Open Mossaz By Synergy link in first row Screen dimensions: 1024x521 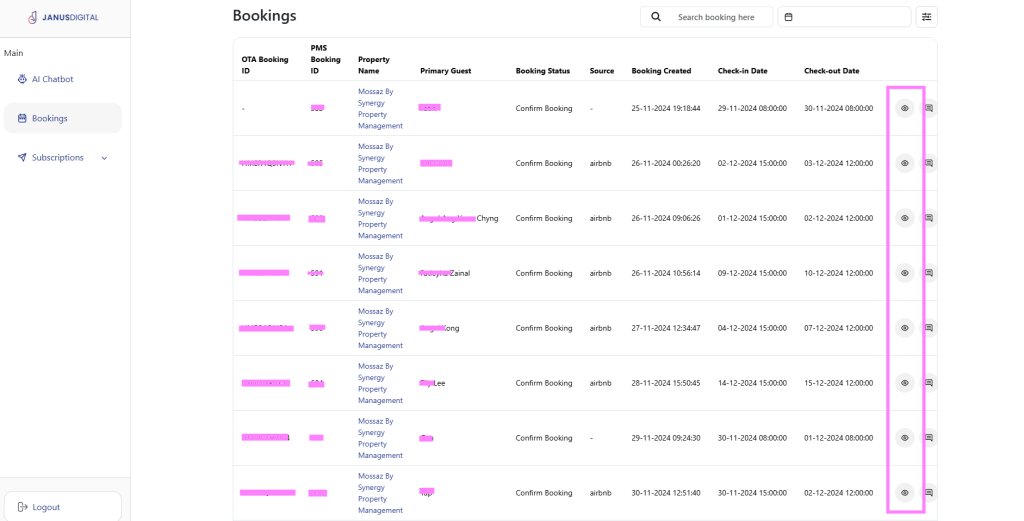[x=380, y=108]
